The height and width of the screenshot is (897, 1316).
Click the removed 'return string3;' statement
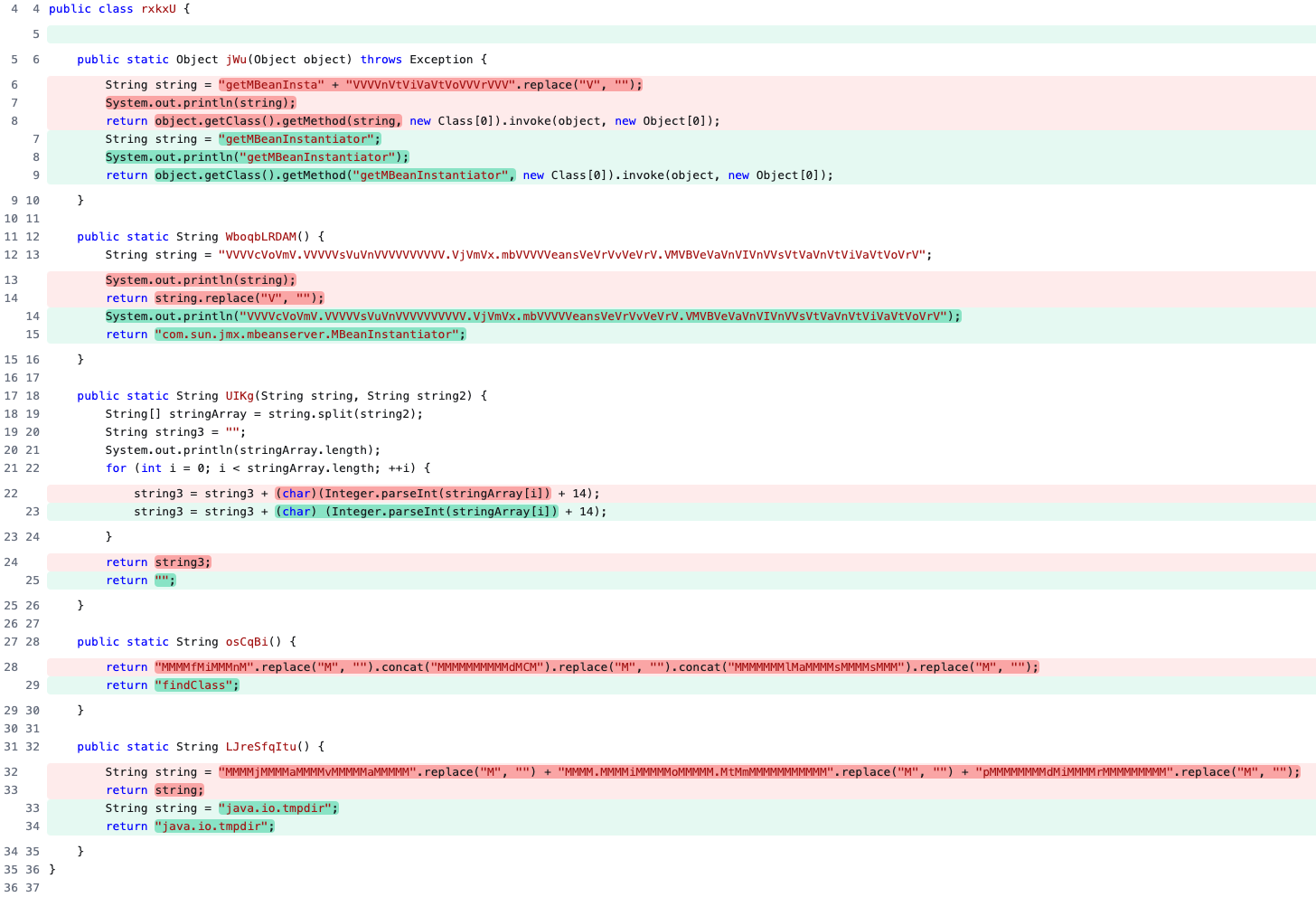coord(158,562)
